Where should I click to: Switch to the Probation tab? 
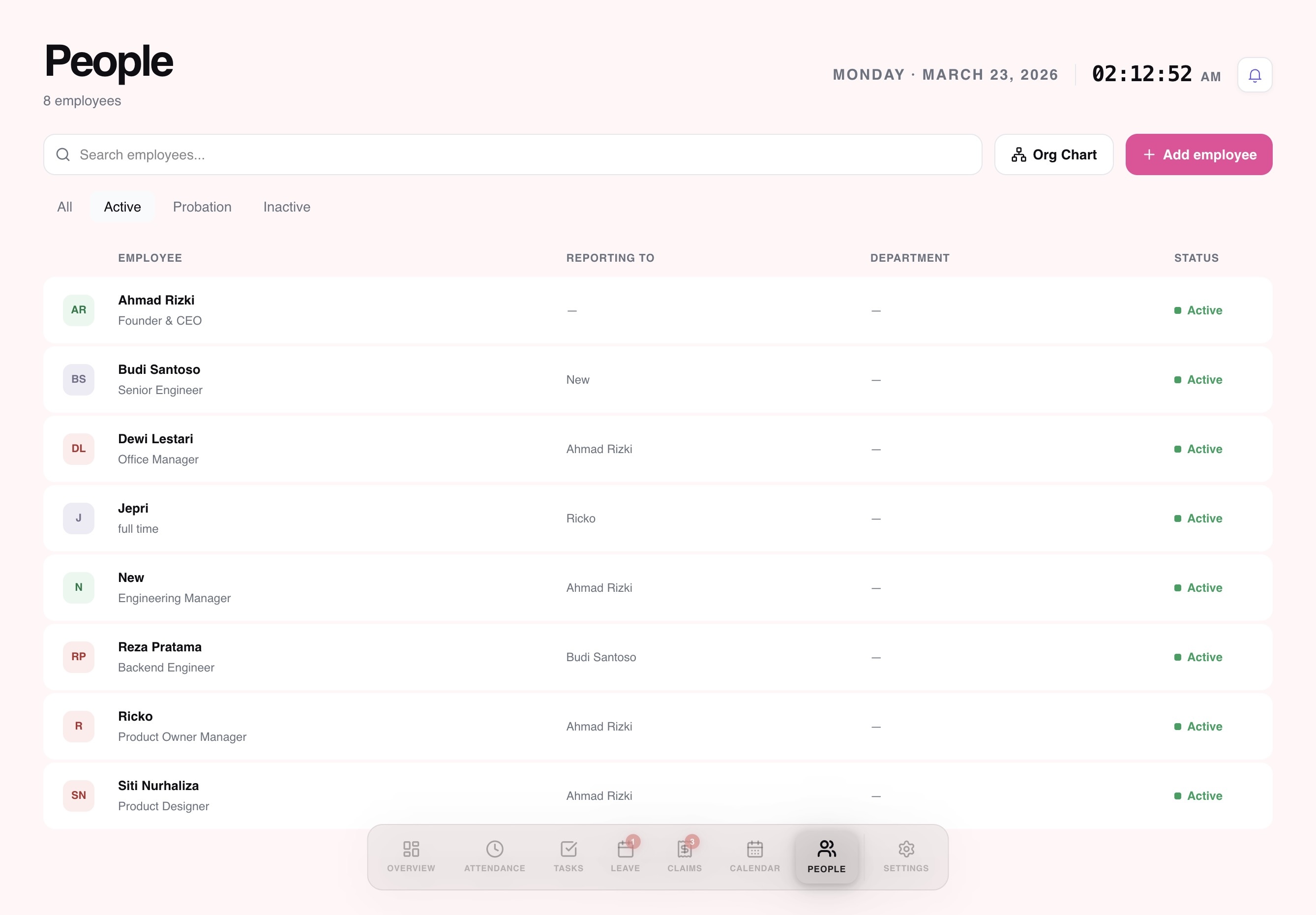click(202, 207)
